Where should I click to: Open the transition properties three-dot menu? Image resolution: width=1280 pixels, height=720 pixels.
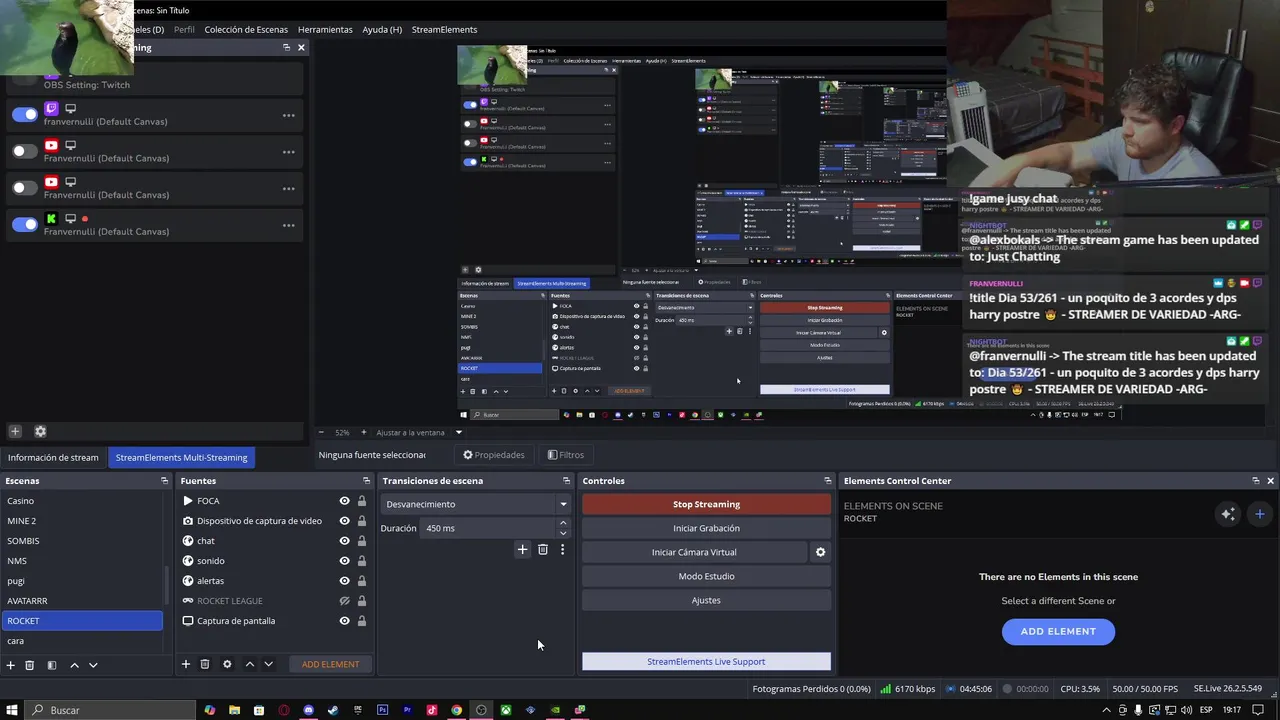click(562, 549)
